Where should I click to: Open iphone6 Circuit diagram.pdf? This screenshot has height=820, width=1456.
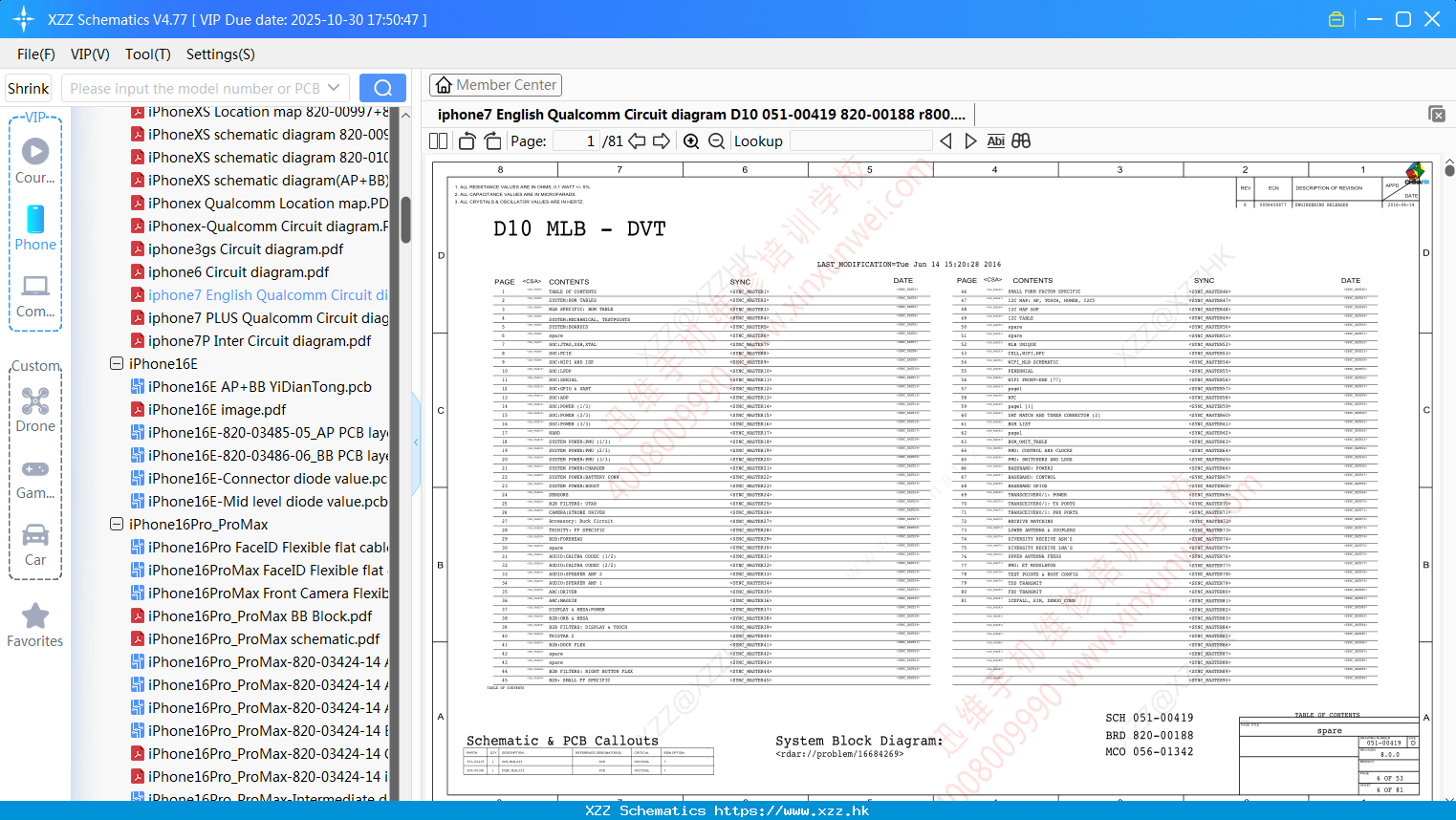pyautogui.click(x=238, y=272)
